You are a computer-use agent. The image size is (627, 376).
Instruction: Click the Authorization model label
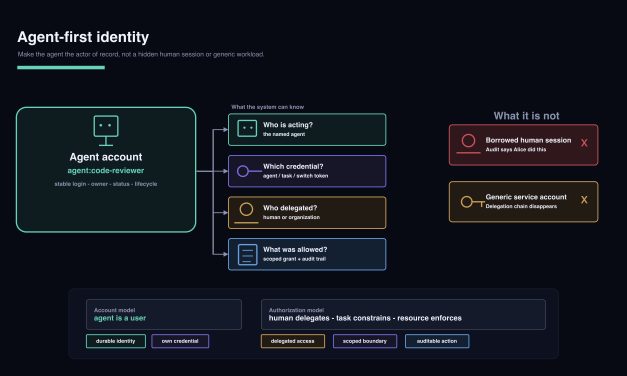tap(296, 310)
